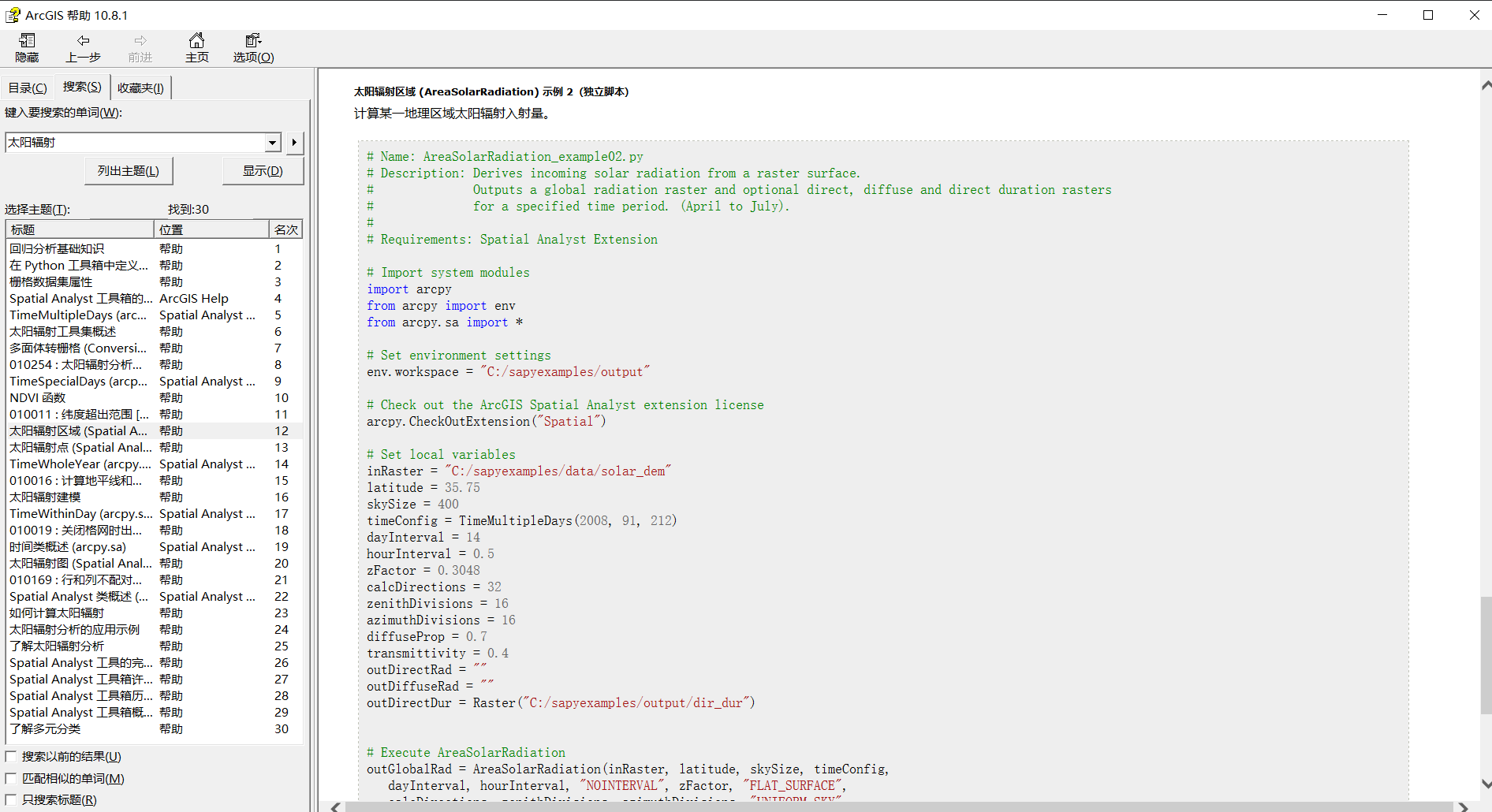
Task: Maximize the ArcGIS Help window
Action: pos(1428,15)
